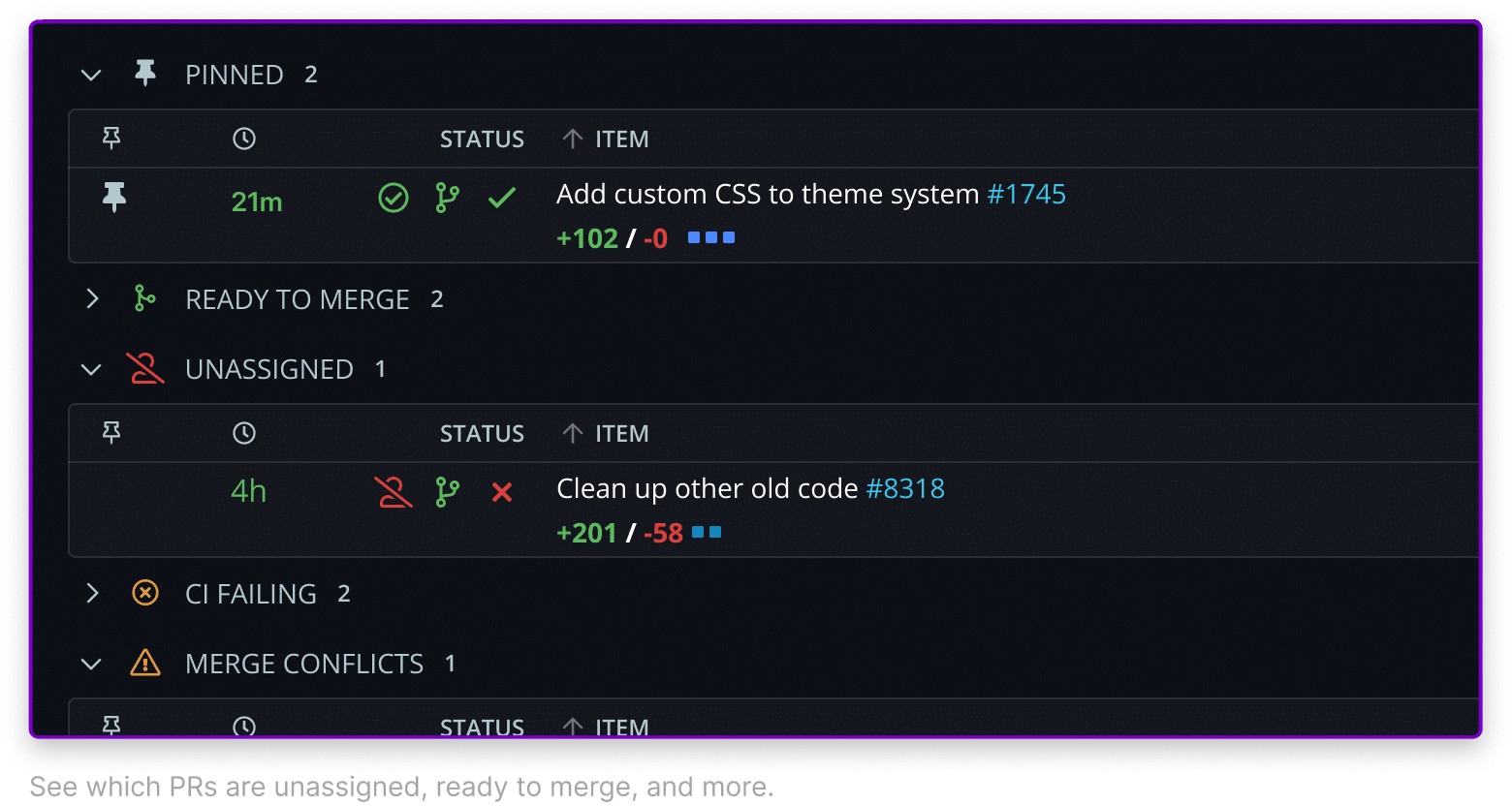Click clock column header in Unassigned table
Viewport: 1512px width, 806px height.
click(x=244, y=433)
